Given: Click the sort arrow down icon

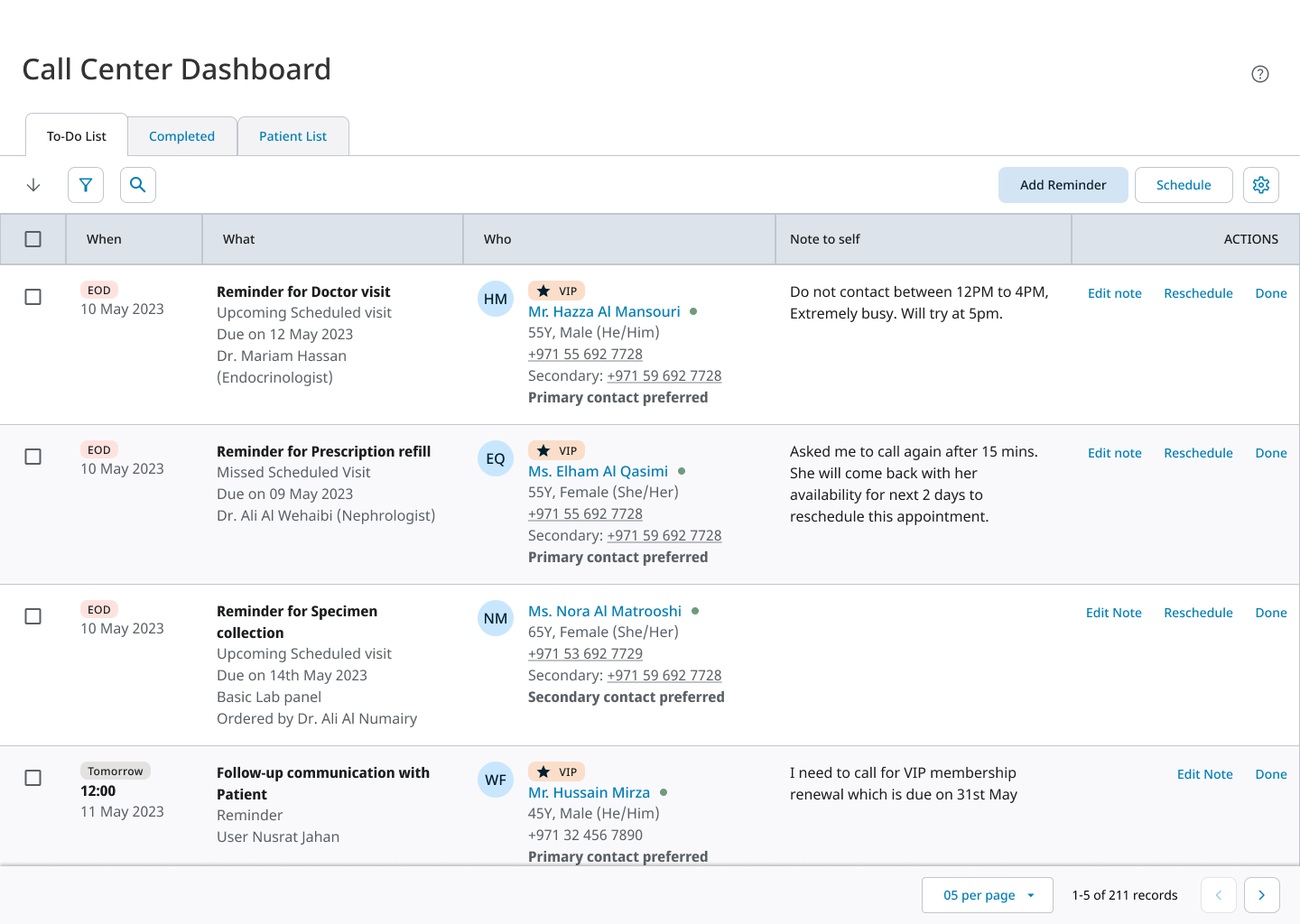Looking at the screenshot, I should [x=33, y=185].
